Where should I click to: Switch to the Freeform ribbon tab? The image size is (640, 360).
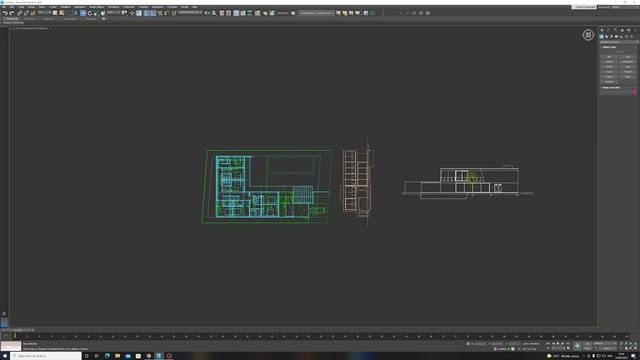[29, 18]
